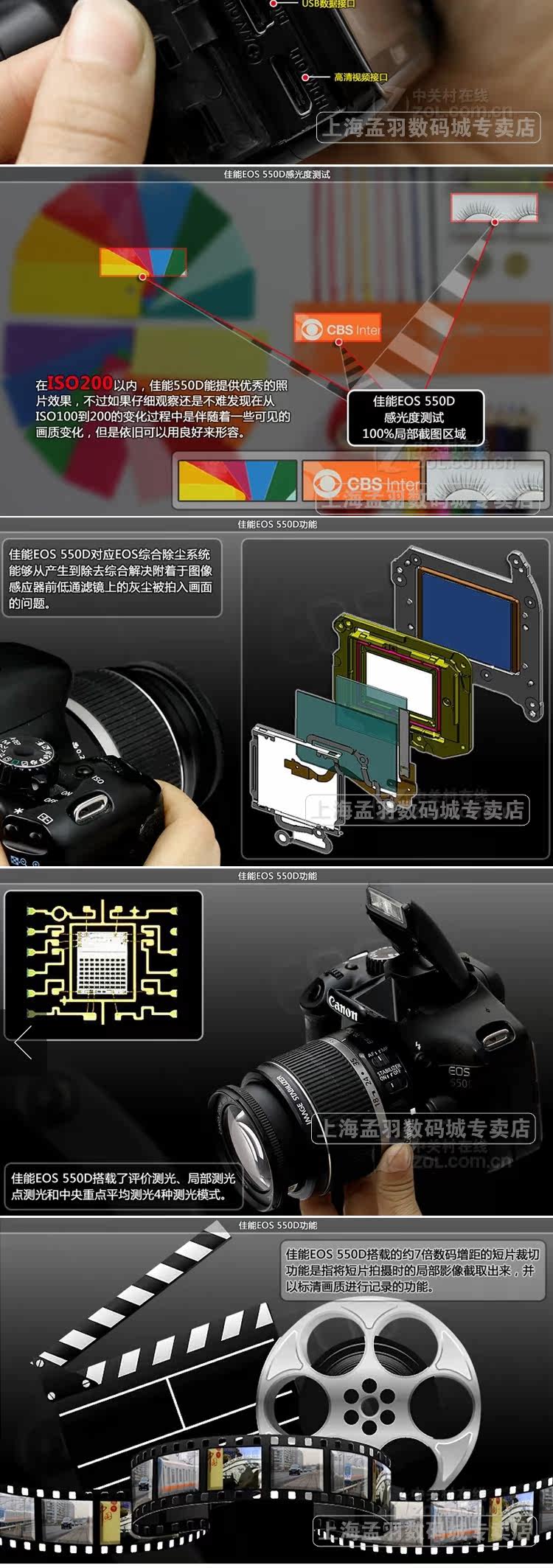This screenshot has height=1568, width=553.
Task: Click the orange CBS Inter crop box on the chart
Action: [x=338, y=328]
